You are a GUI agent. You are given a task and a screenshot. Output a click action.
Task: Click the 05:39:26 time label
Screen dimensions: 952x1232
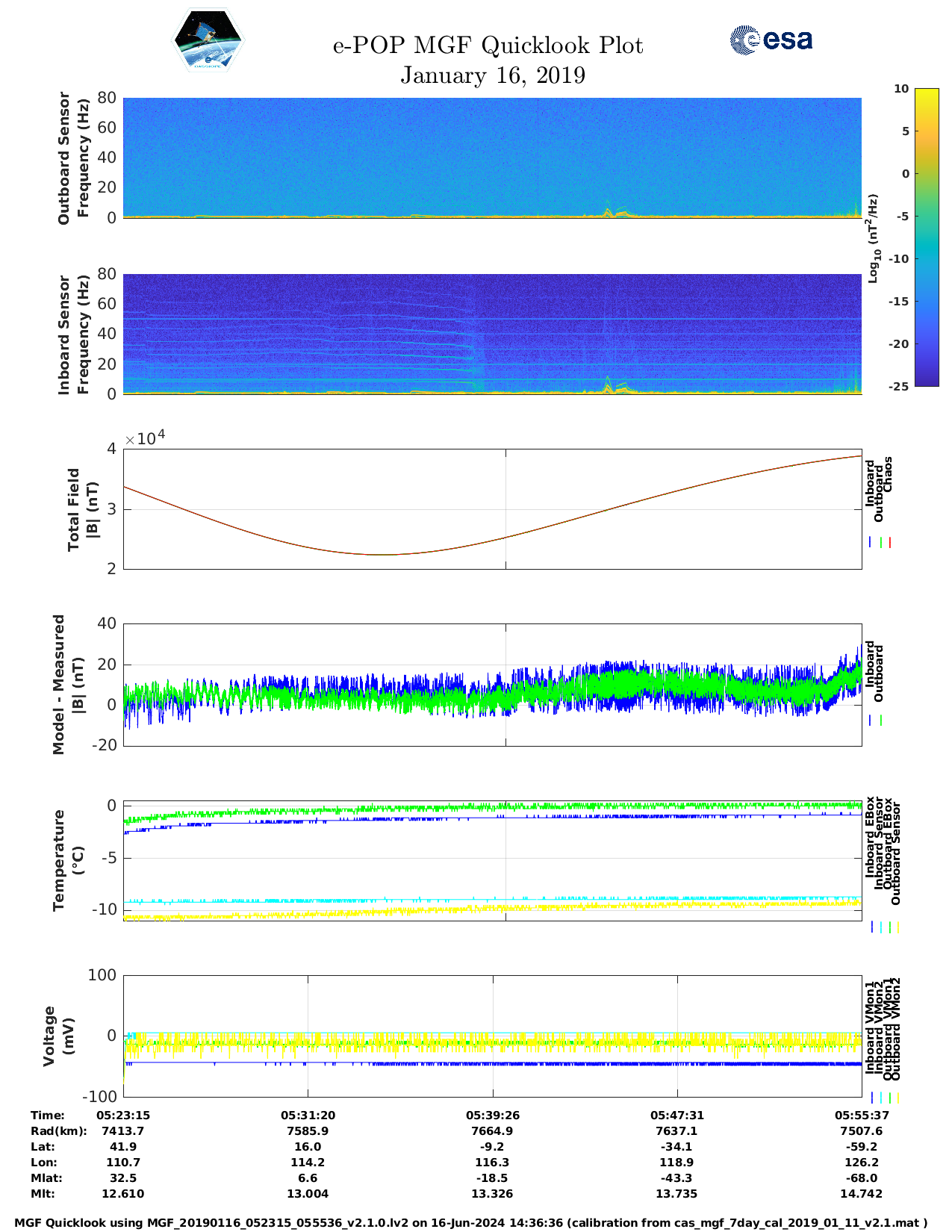pyautogui.click(x=492, y=1115)
